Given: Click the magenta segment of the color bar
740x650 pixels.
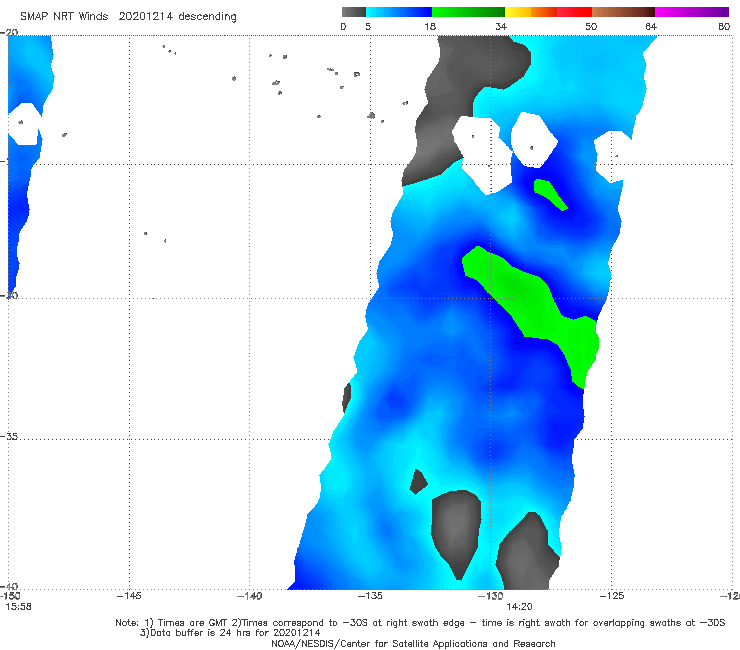Looking at the screenshot, I should click(x=692, y=12).
